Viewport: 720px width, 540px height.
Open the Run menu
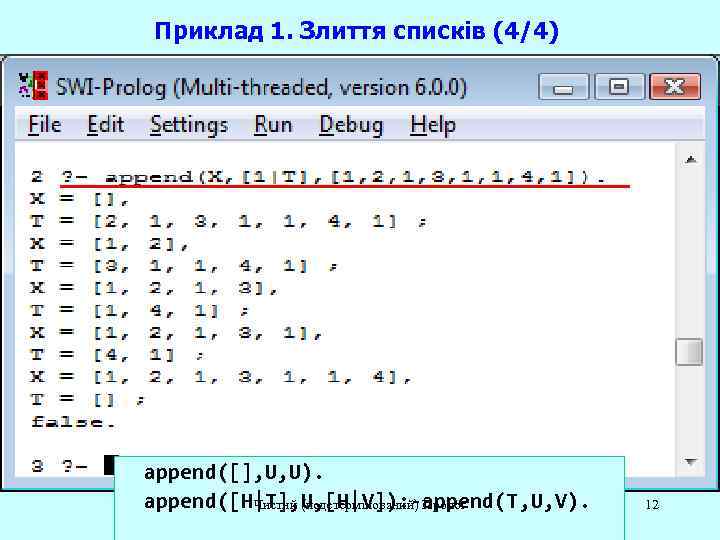tap(273, 125)
